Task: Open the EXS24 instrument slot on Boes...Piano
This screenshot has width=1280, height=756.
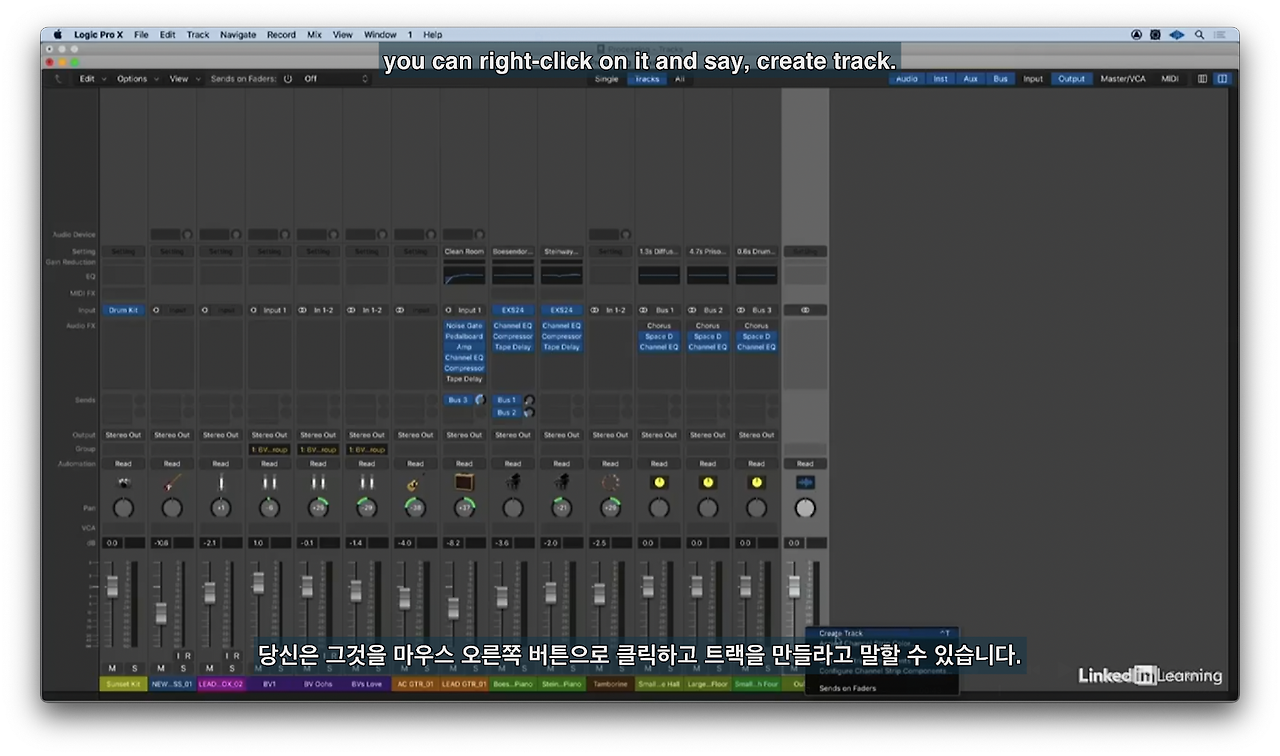Action: (513, 310)
